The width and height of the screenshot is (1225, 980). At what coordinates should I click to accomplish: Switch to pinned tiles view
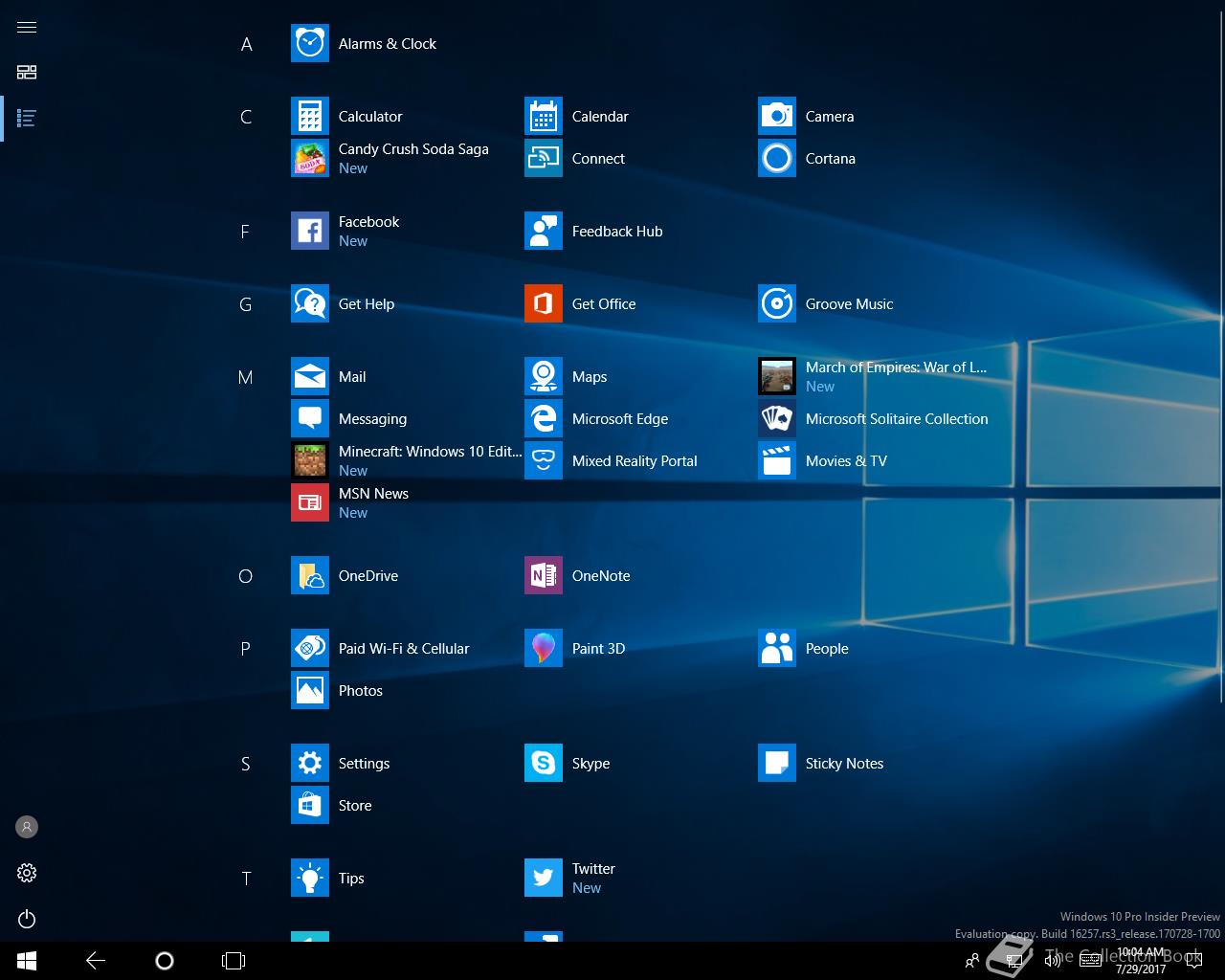point(27,73)
